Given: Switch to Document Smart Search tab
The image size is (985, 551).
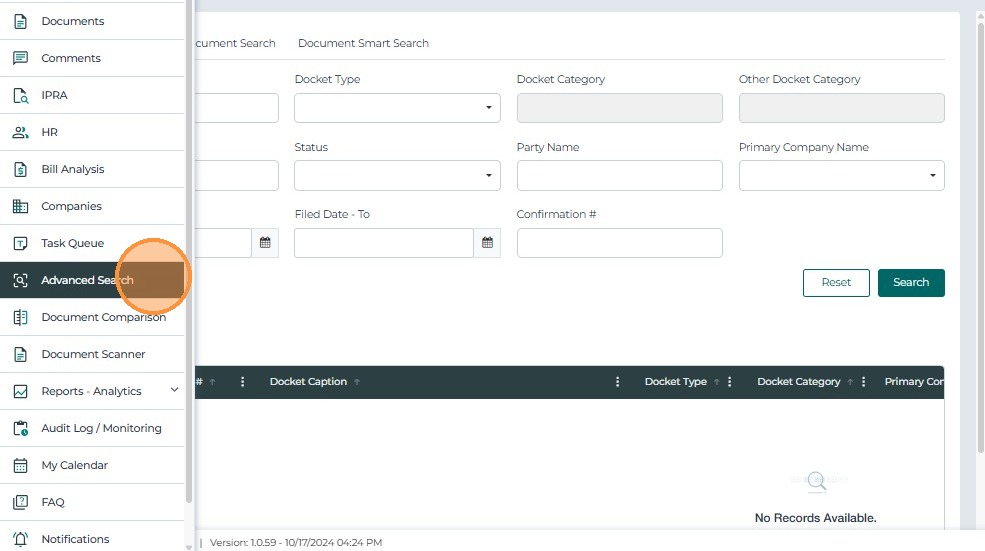Looking at the screenshot, I should point(363,43).
